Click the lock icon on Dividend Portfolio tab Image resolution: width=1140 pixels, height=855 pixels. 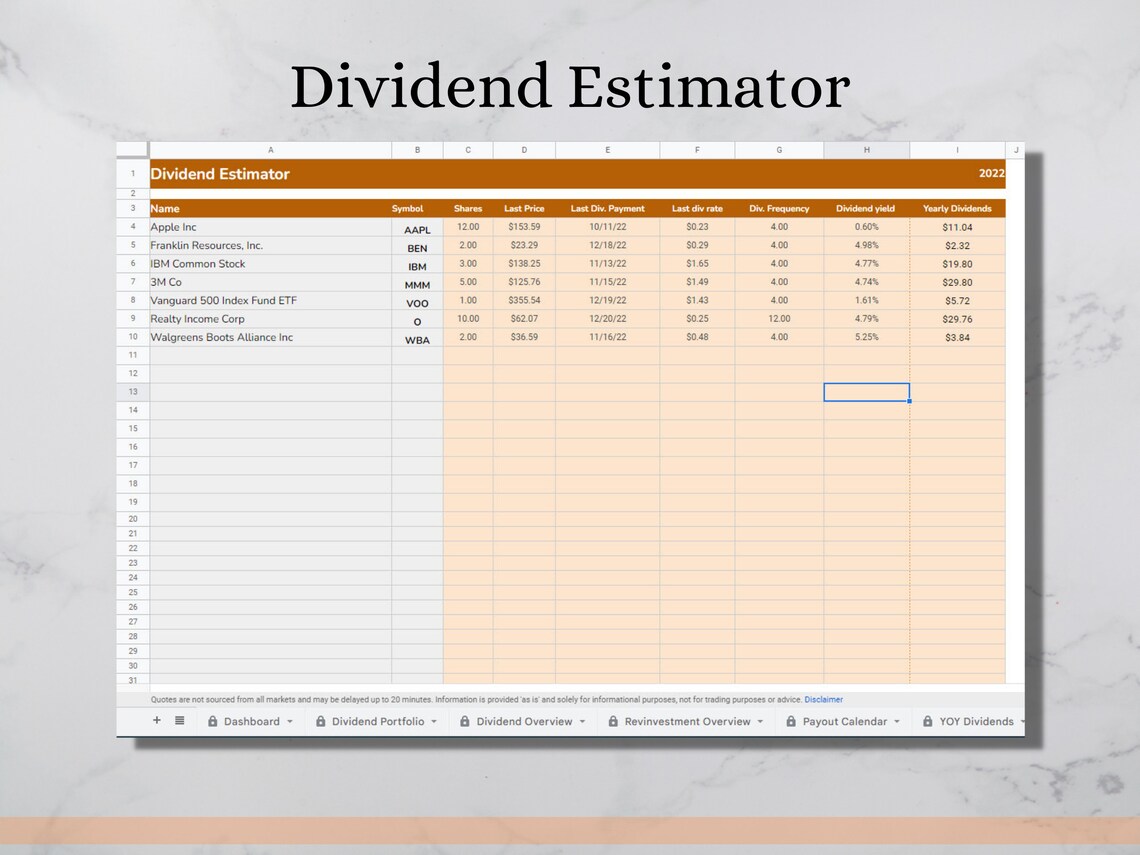pyautogui.click(x=321, y=721)
